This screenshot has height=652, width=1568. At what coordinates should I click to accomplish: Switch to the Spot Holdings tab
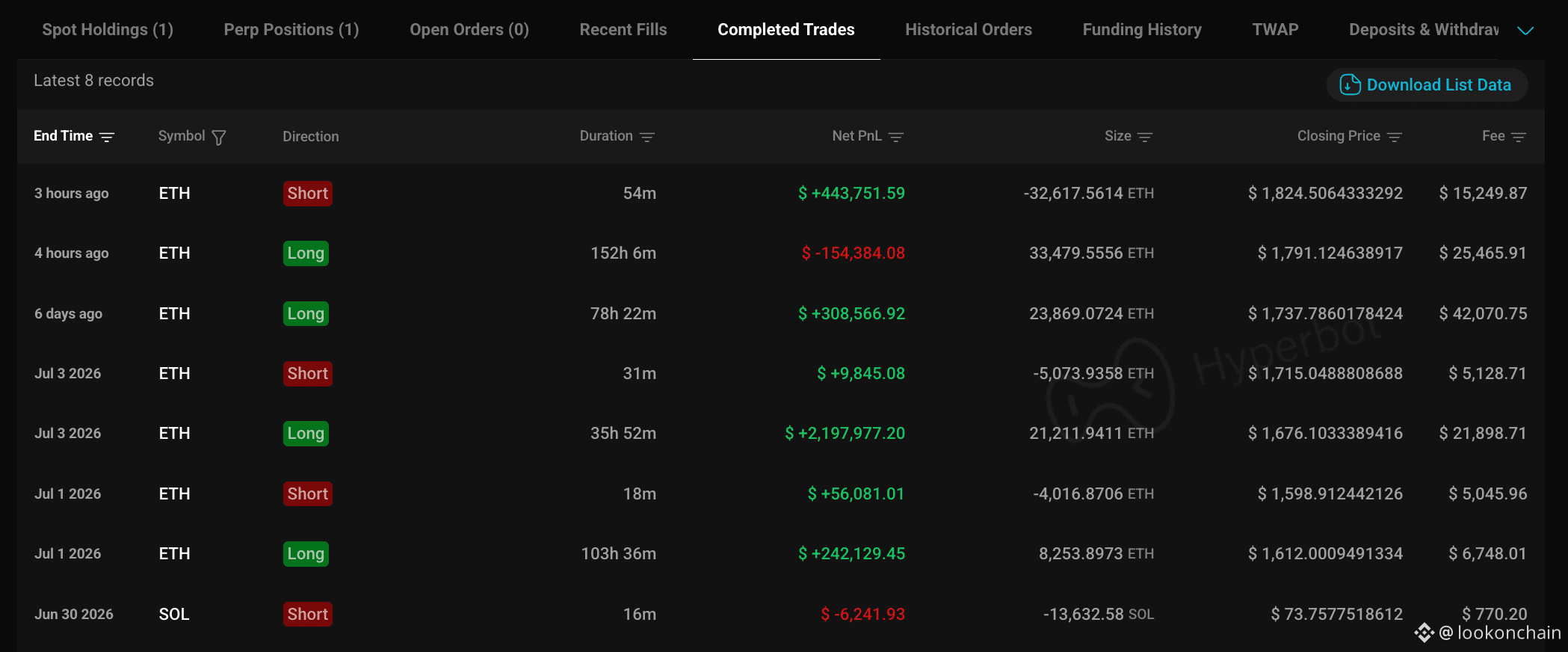pyautogui.click(x=108, y=29)
